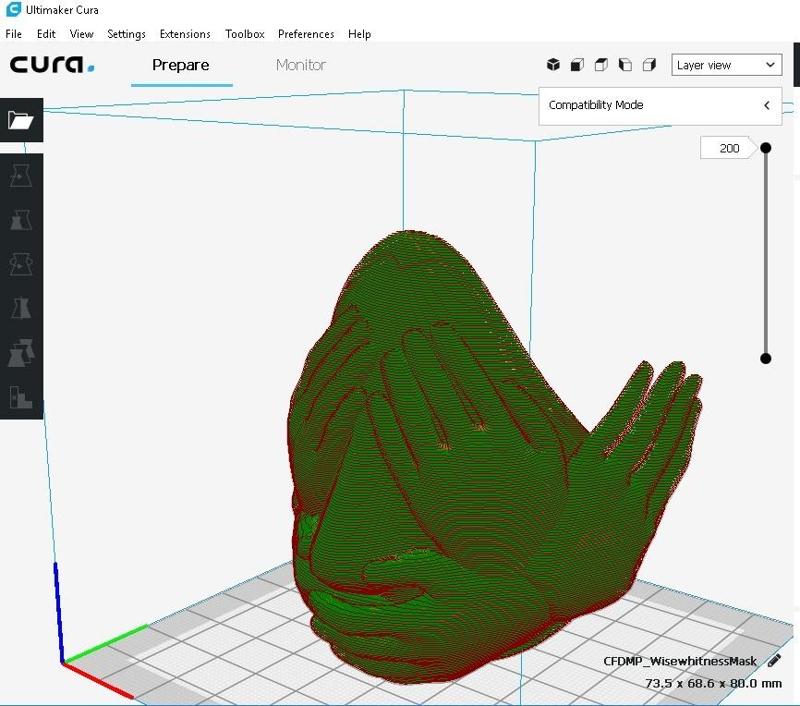Select the Scale tool in the sidebar

click(21, 220)
